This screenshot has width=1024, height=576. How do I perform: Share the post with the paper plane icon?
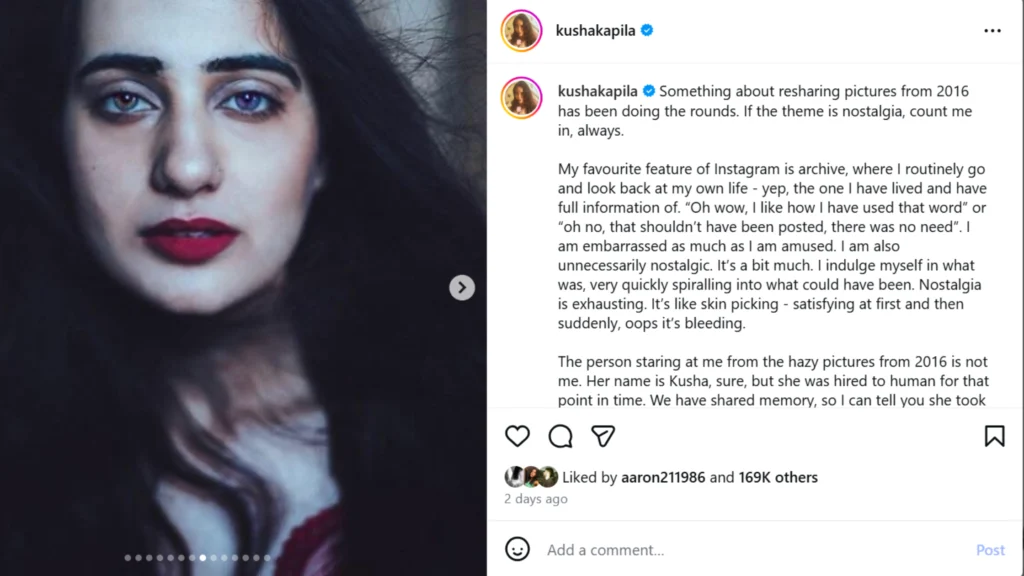tap(602, 436)
